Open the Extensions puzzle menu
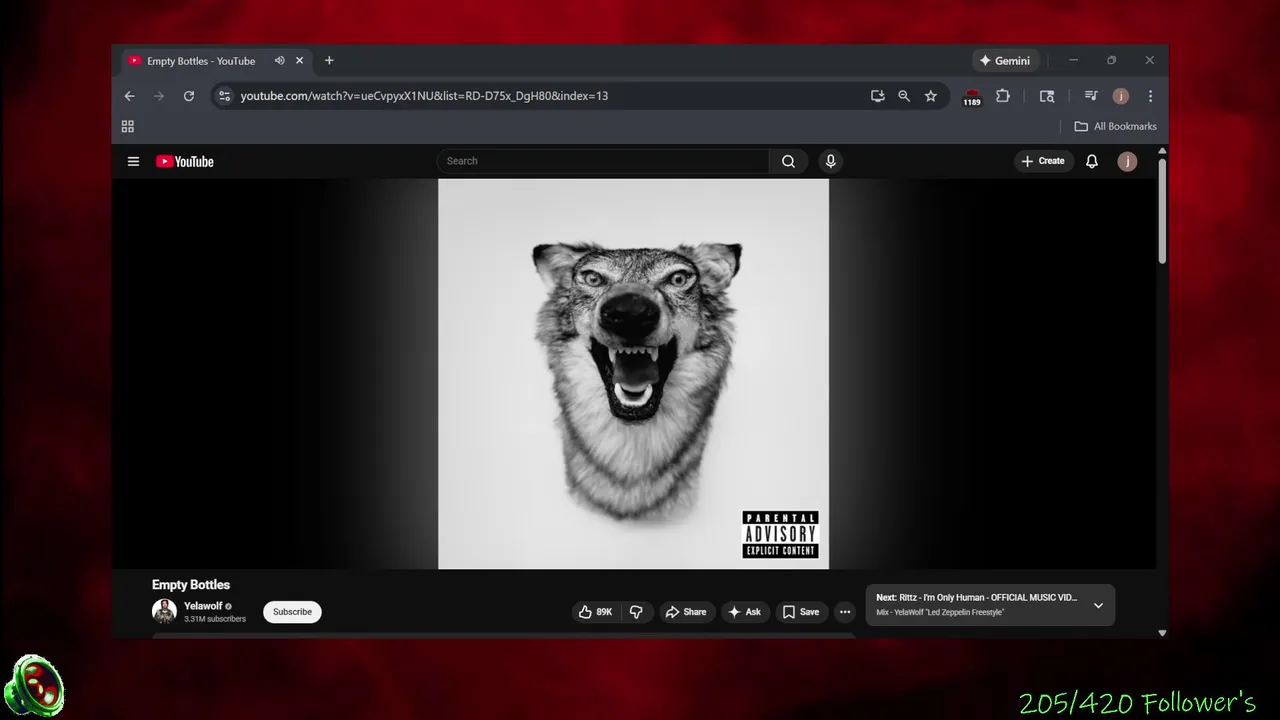Image resolution: width=1280 pixels, height=720 pixels. pos(1002,96)
